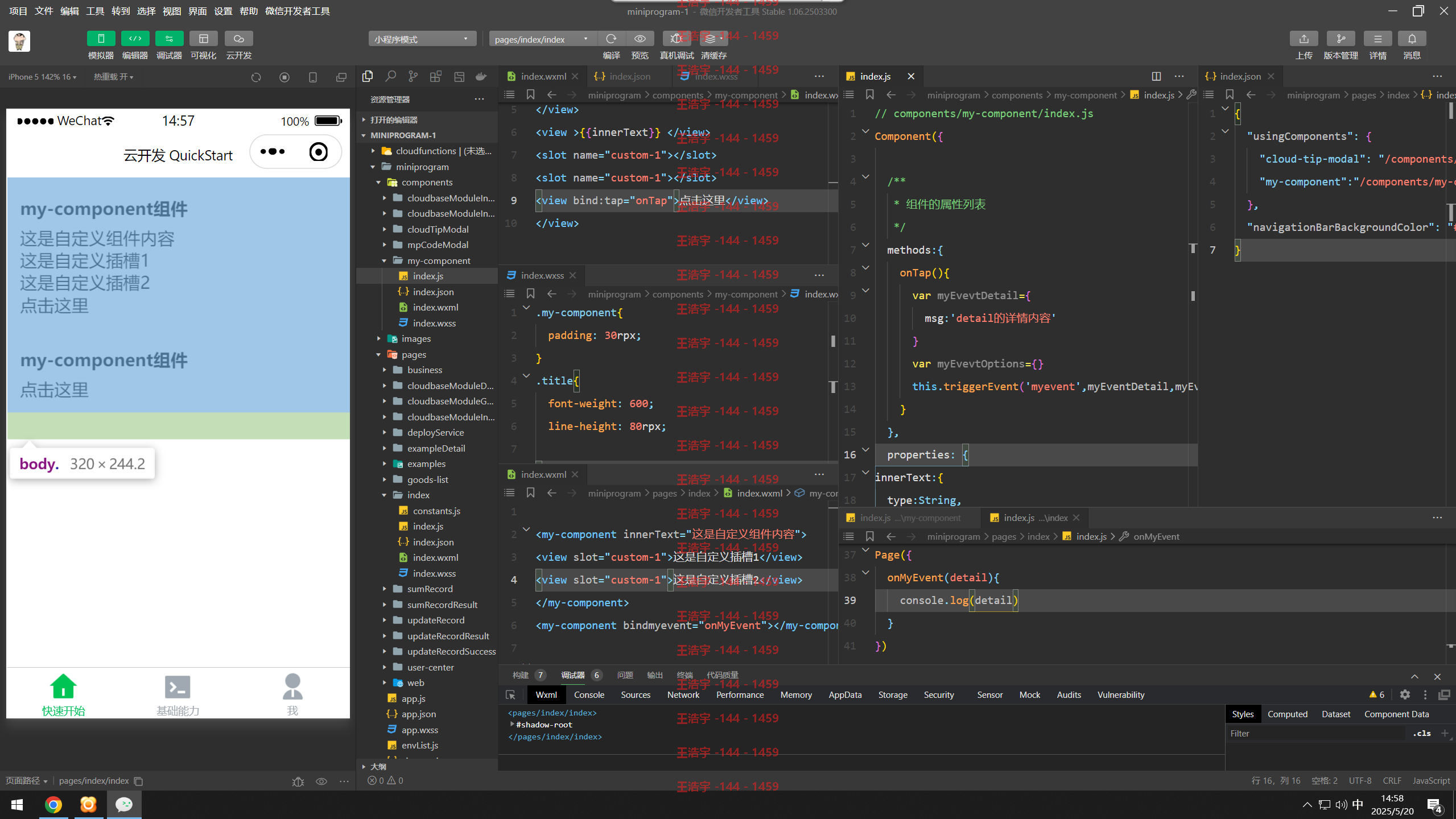Open the 工具 menu in menu bar
1456x819 pixels.
click(x=95, y=11)
